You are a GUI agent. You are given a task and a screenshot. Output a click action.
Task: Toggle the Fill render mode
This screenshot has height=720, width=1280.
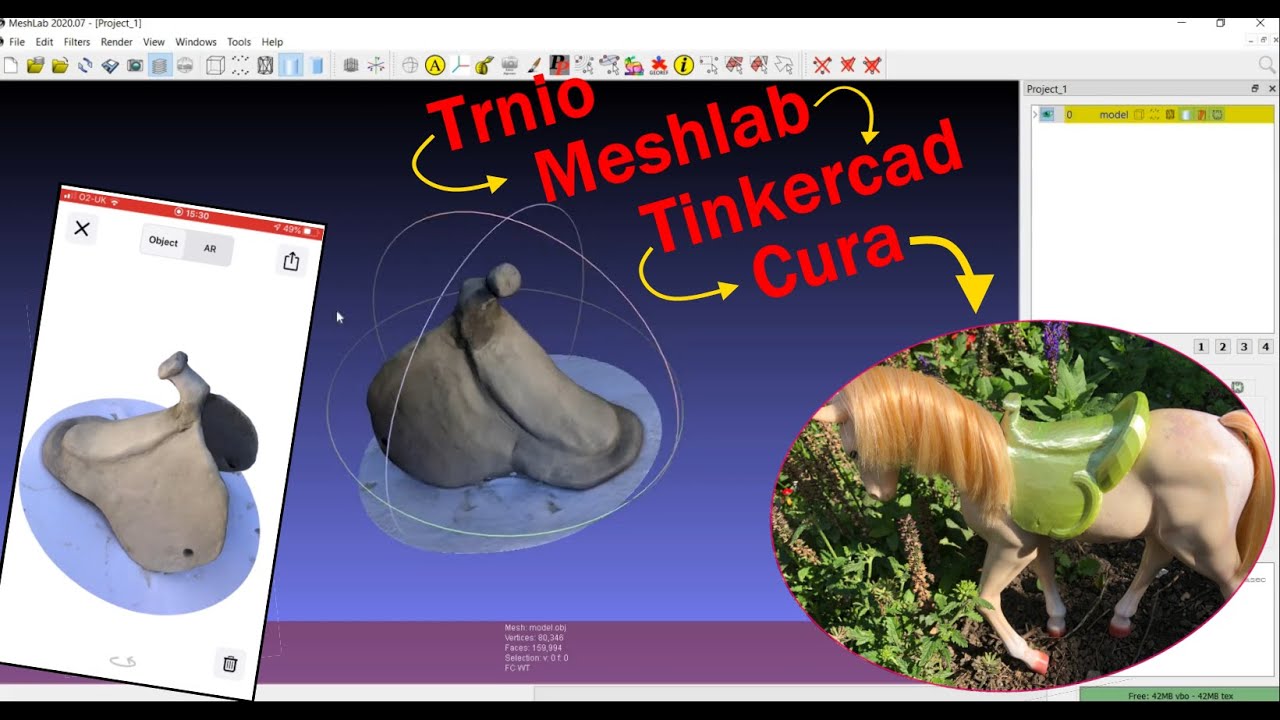click(x=290, y=66)
